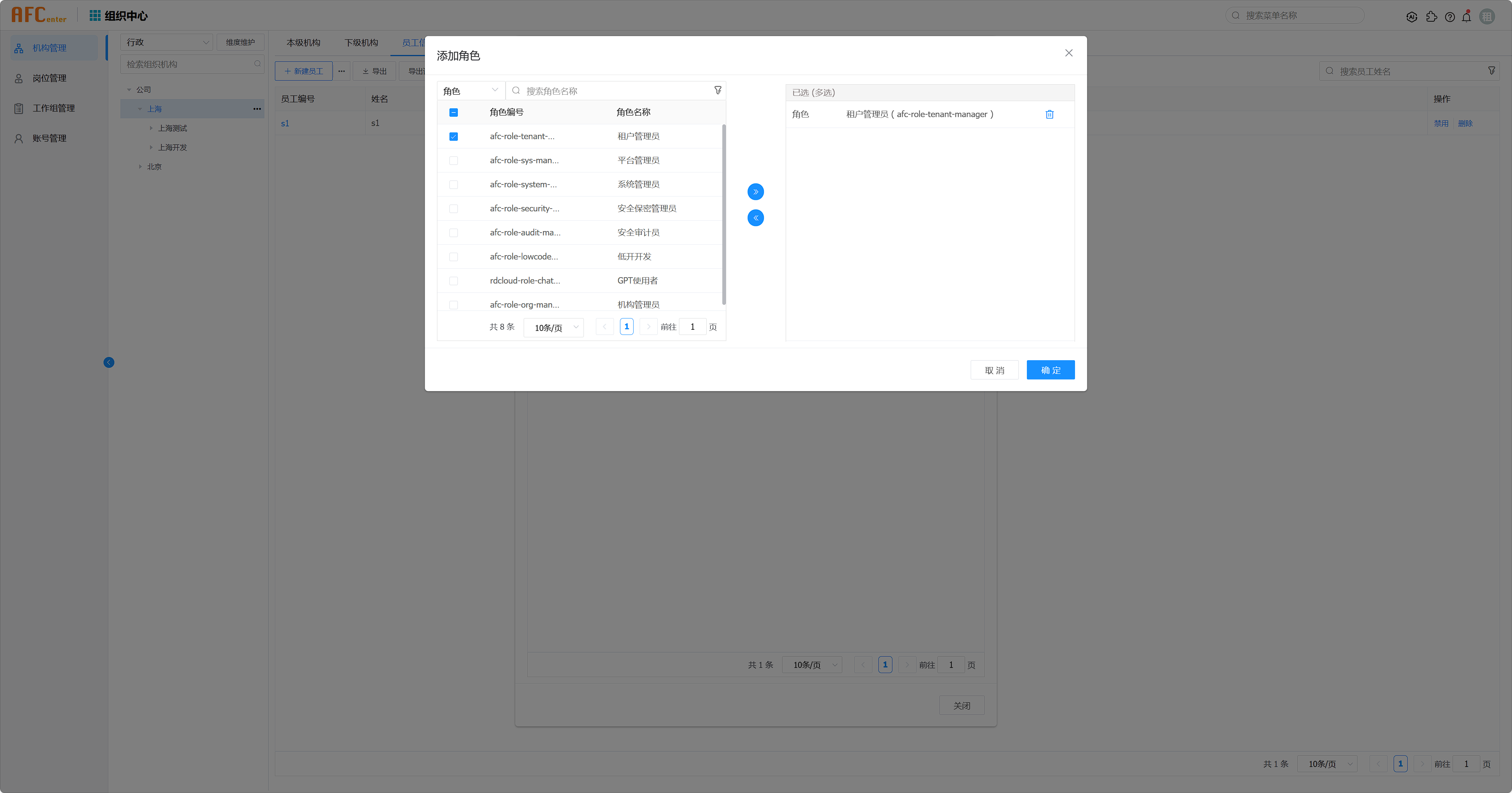Collapse the sidebar with the blue arrow
The image size is (1512, 793).
tap(109, 363)
